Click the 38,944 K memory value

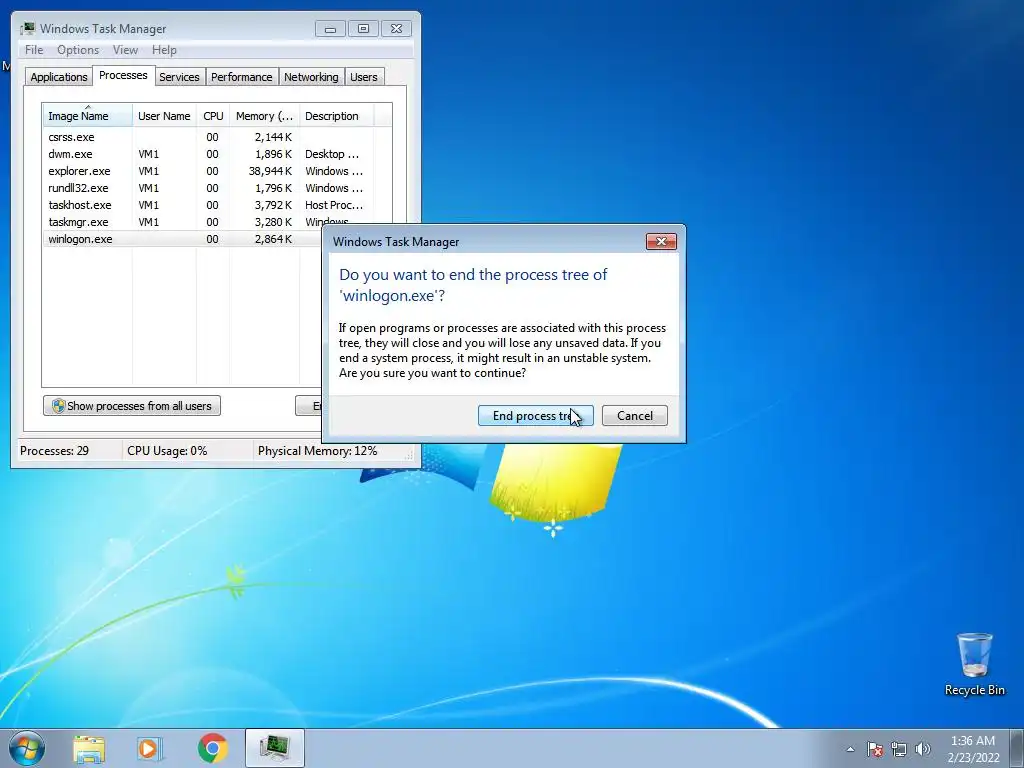coord(270,171)
